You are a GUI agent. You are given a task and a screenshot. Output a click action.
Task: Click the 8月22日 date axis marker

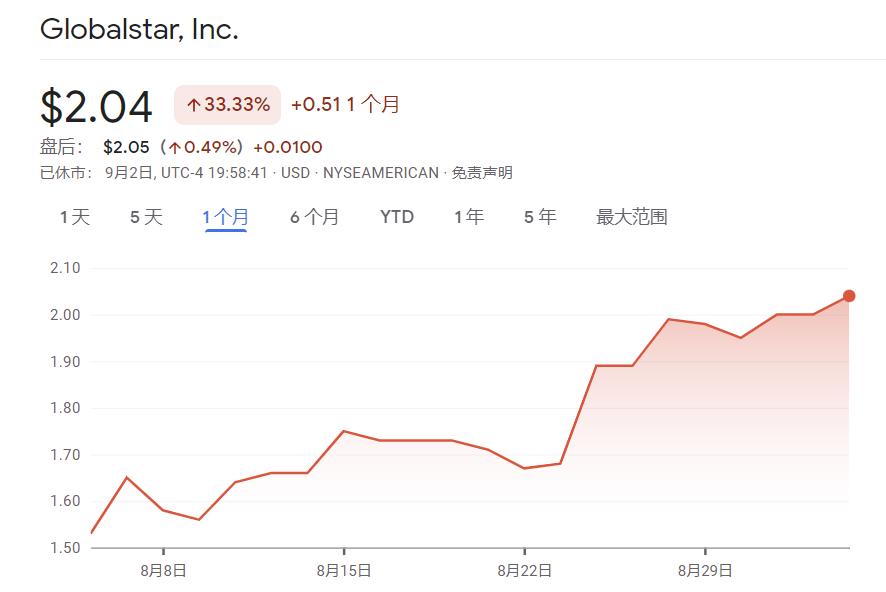pos(524,571)
